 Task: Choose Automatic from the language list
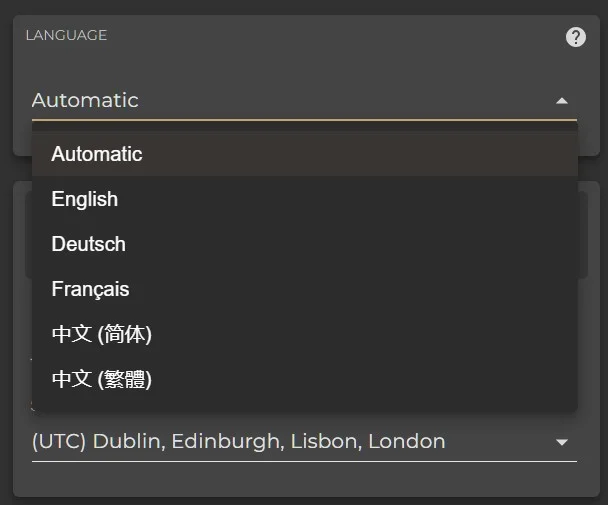pyautogui.click(x=304, y=154)
